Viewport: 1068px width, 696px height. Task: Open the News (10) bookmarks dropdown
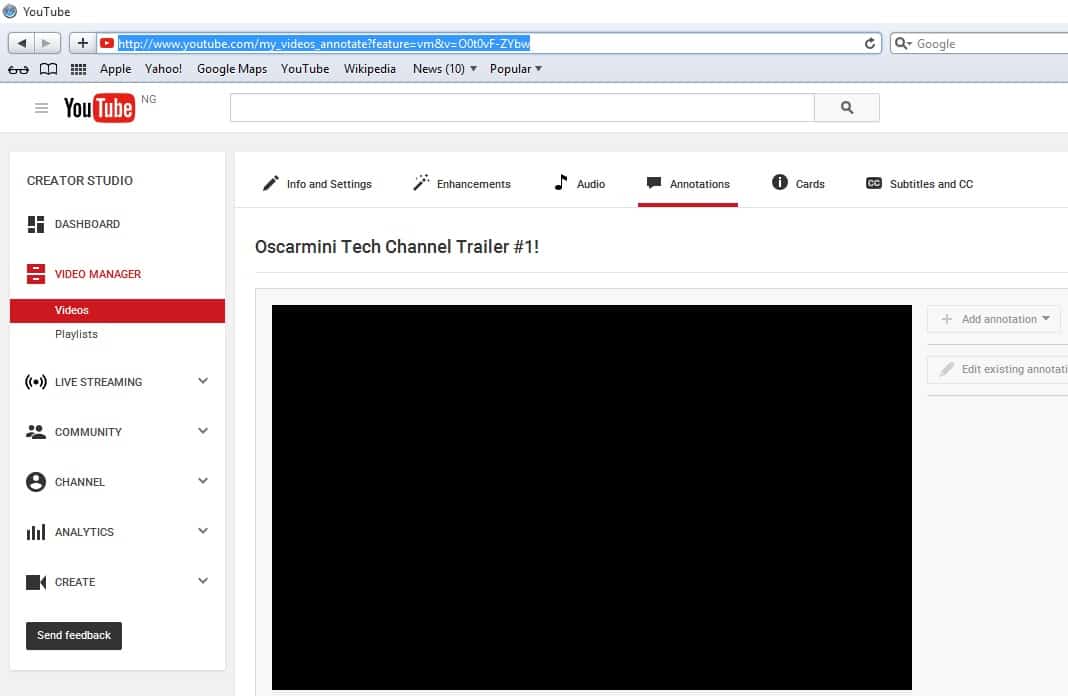(x=445, y=69)
